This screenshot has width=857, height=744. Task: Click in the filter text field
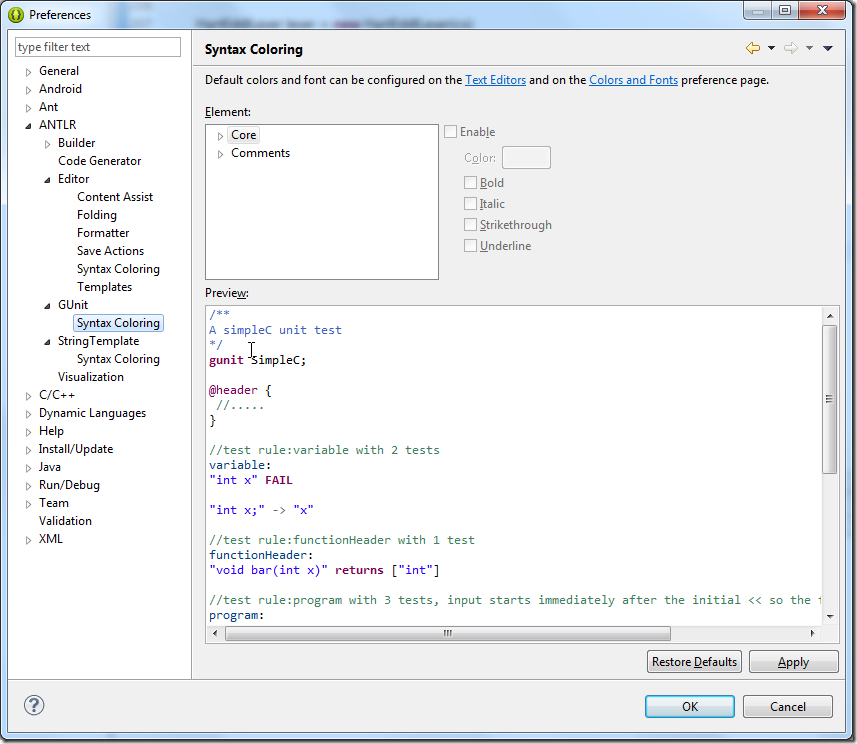(98, 47)
